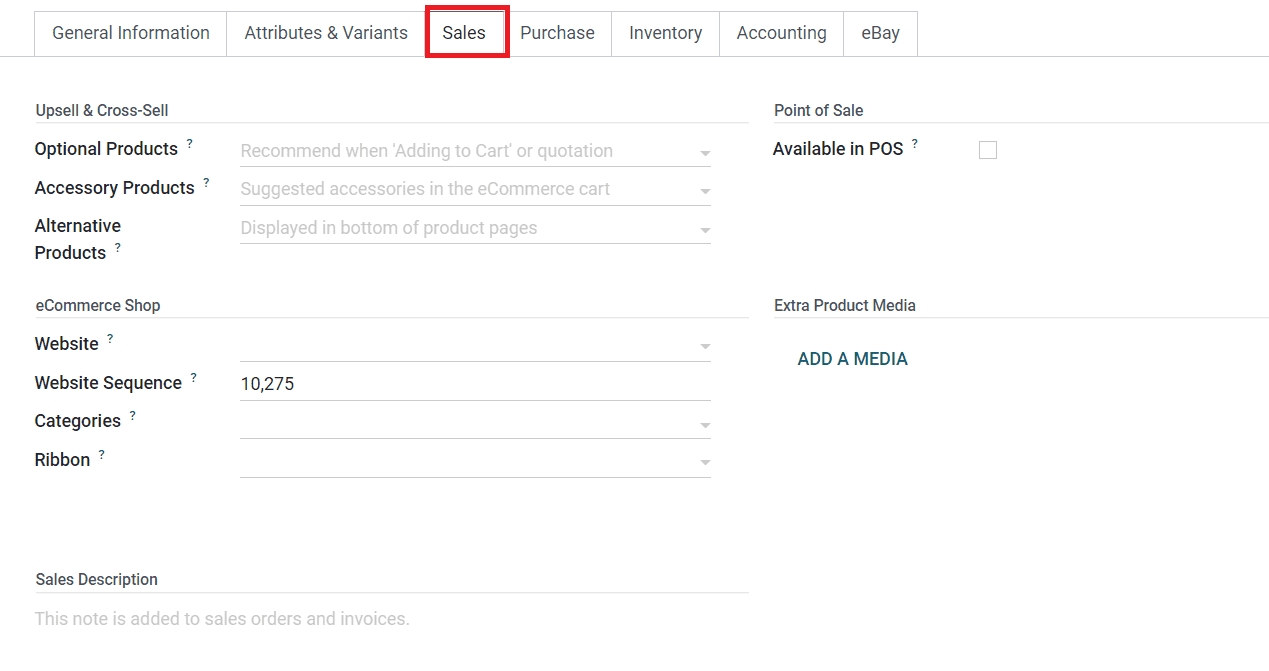Click help icon for Available in POS
Screen dimensions: 1269x671
pos(914,144)
